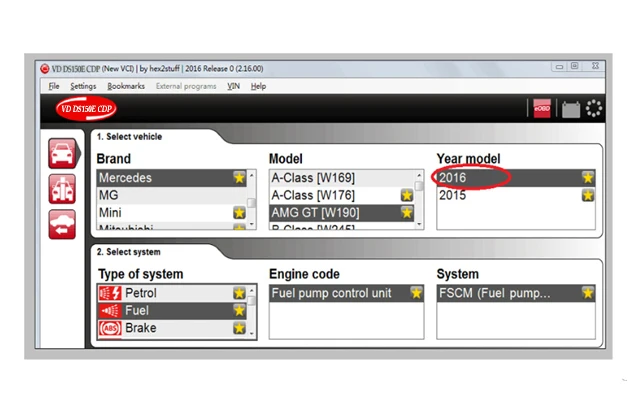Click the ABS Brake system icon

pyautogui.click(x=110, y=328)
